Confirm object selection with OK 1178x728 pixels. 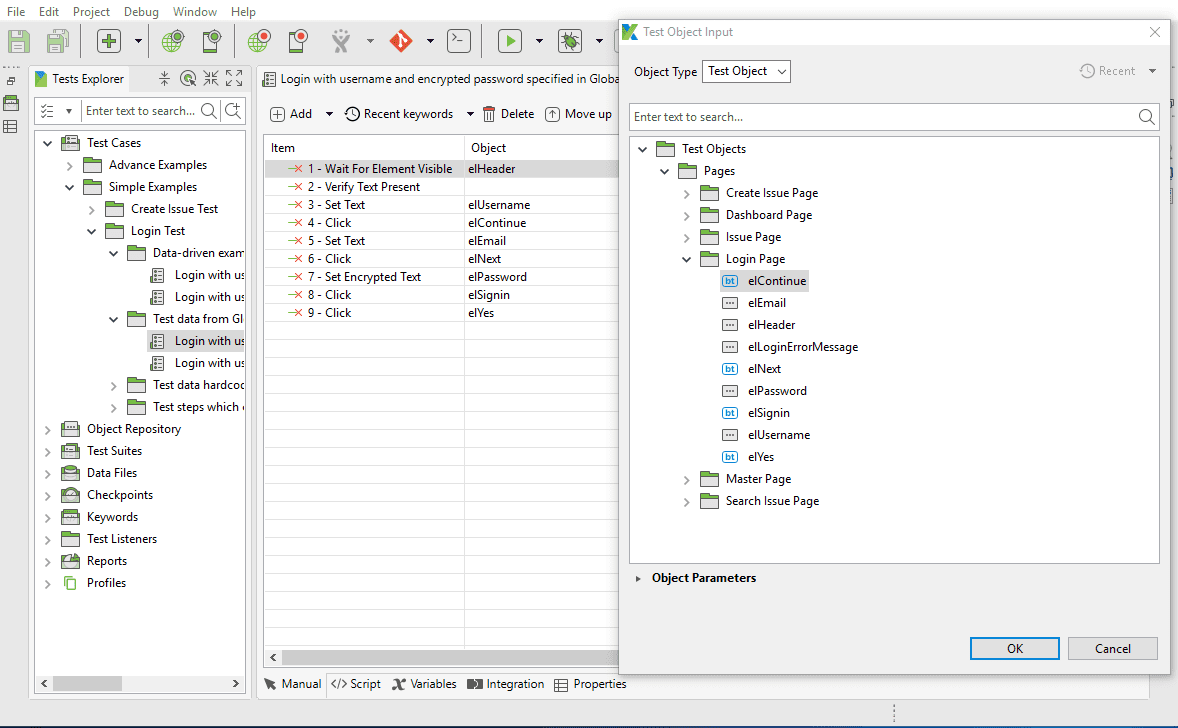pyautogui.click(x=1014, y=648)
